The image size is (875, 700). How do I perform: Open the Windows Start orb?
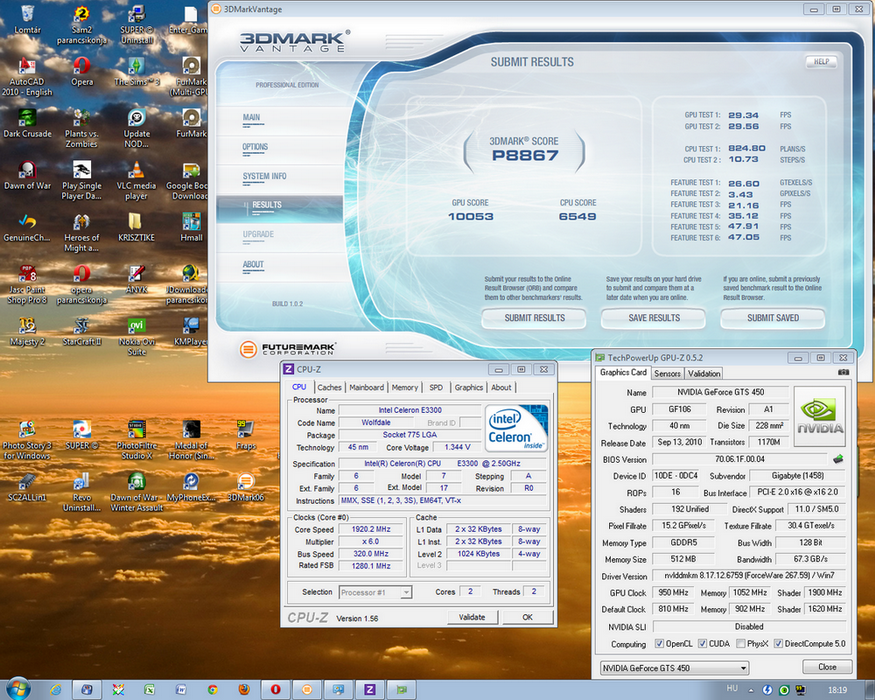click(x=18, y=689)
